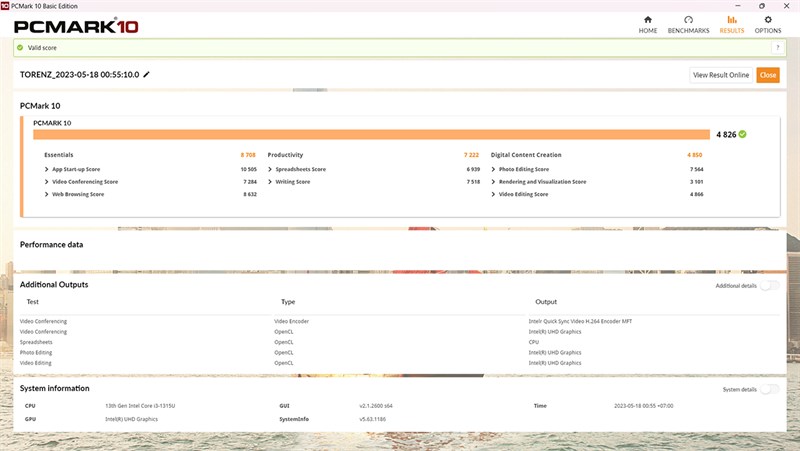Expand Writing Score
The image size is (800, 451).
(x=270, y=182)
